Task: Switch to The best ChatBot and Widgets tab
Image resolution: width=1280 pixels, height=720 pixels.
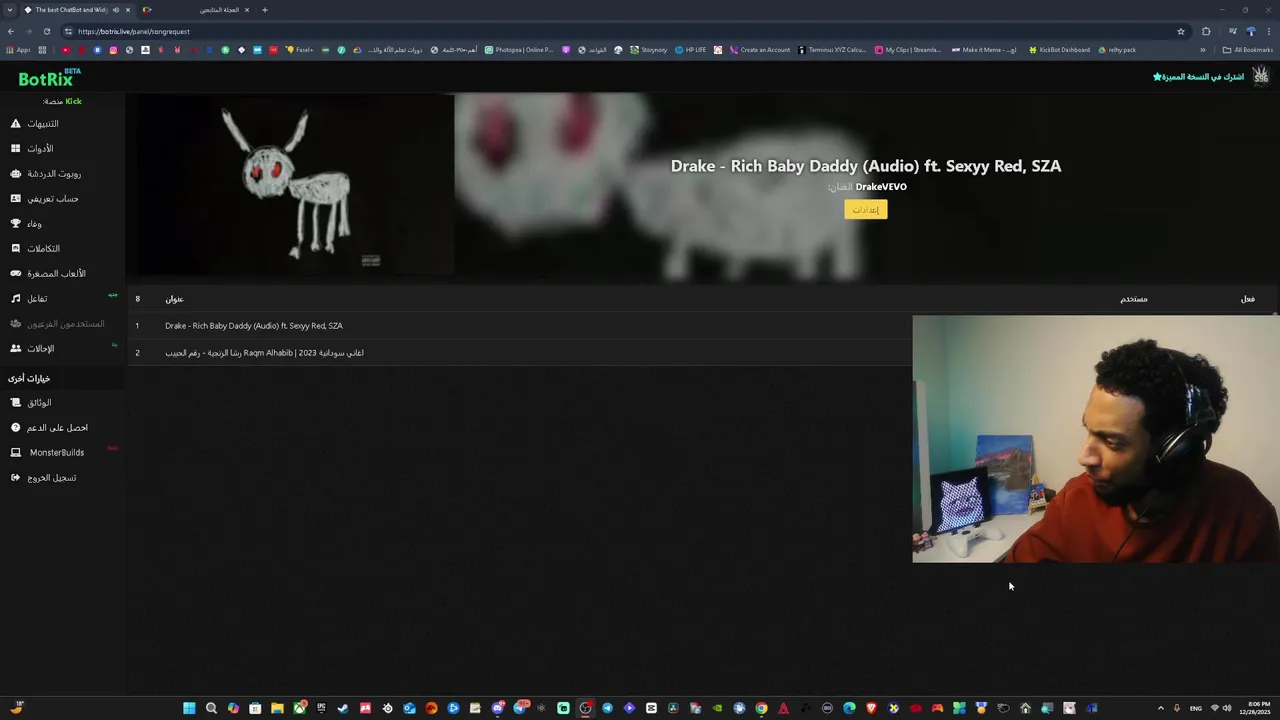Action: point(78,10)
